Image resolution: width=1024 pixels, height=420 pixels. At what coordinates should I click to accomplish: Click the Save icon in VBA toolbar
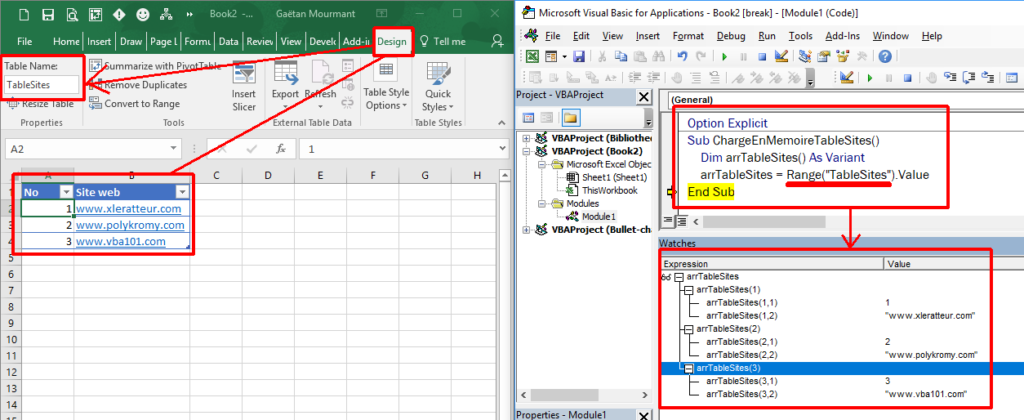pyautogui.click(x=581, y=56)
